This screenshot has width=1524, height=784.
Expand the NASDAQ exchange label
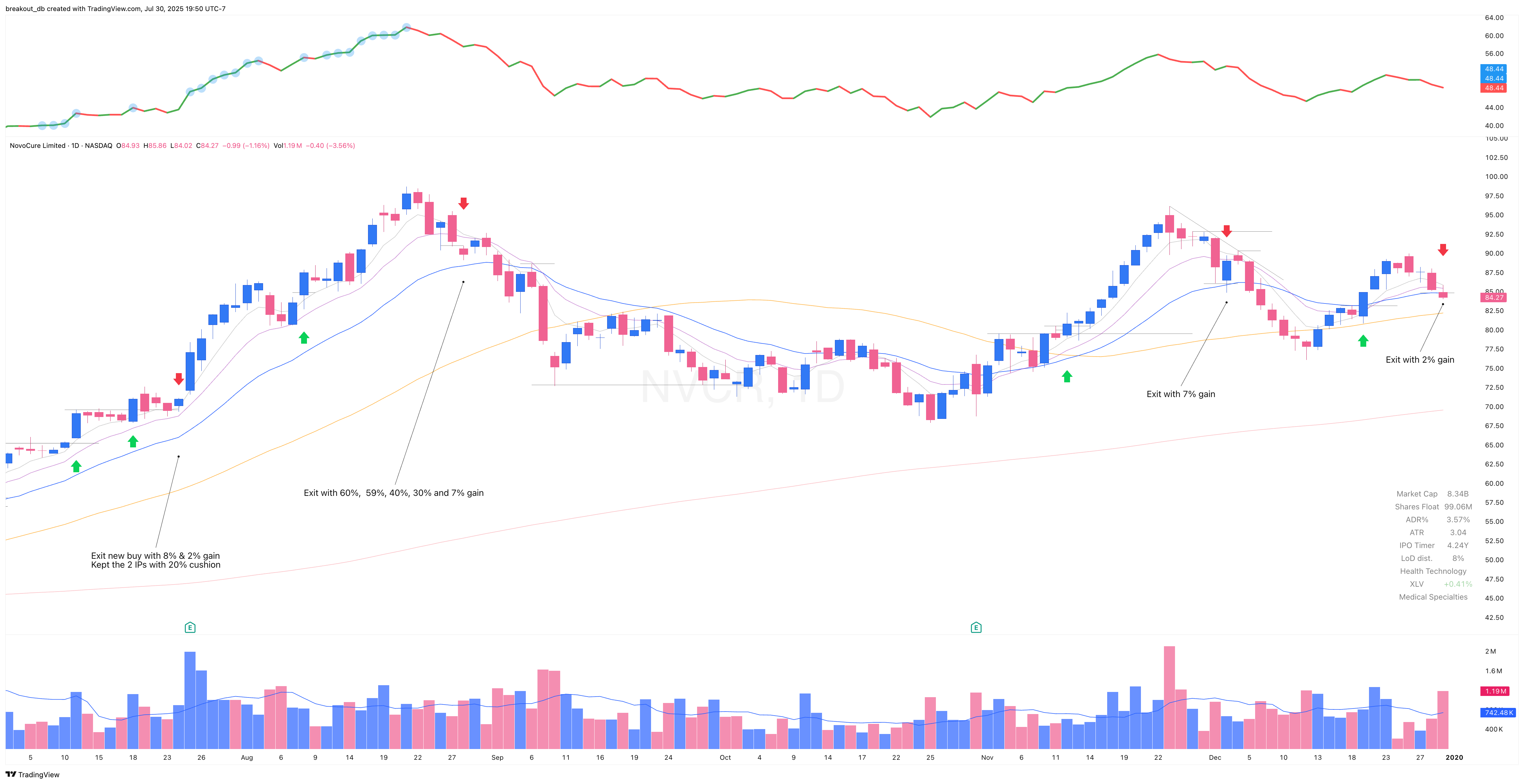98,145
